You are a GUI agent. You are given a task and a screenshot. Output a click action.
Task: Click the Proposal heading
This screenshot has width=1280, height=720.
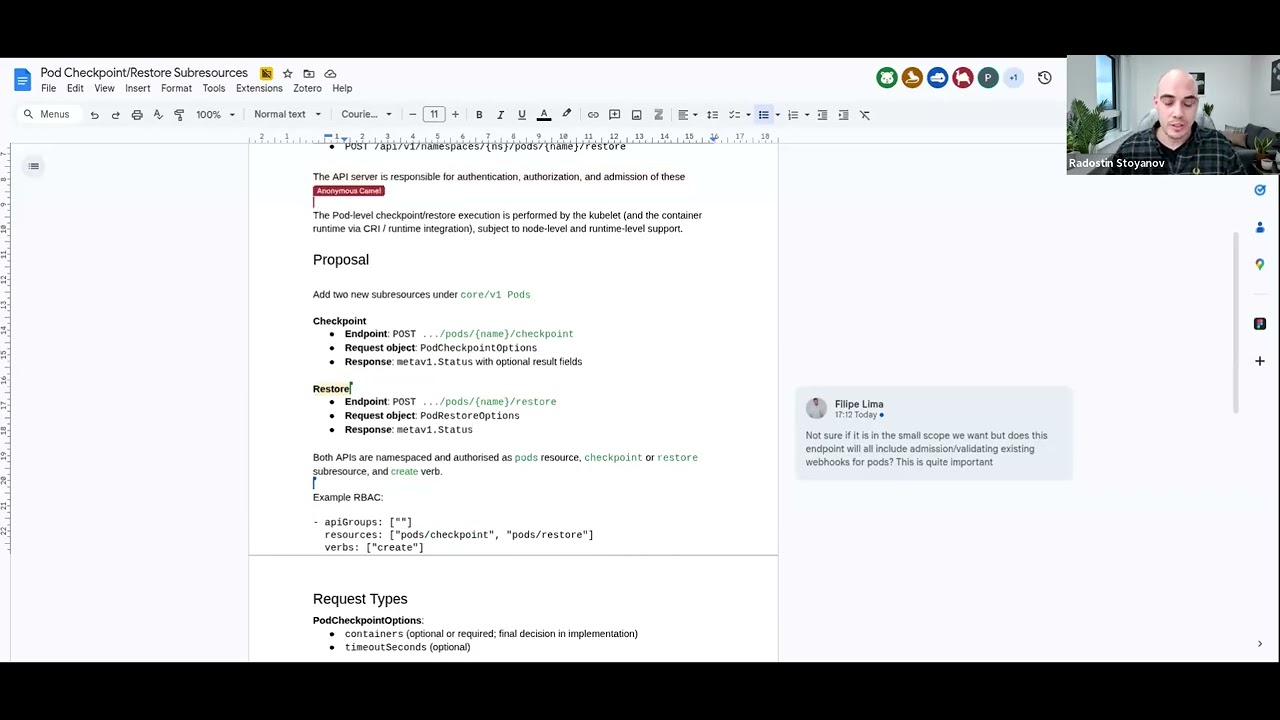coord(341,260)
